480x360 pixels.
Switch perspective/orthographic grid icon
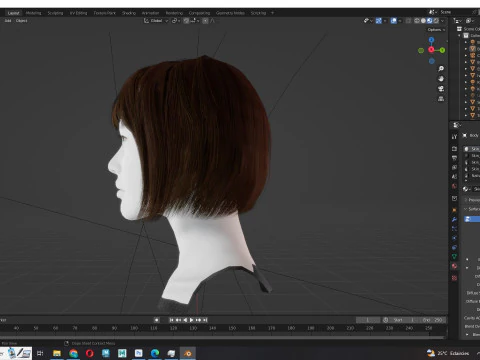pyautogui.click(x=441, y=99)
